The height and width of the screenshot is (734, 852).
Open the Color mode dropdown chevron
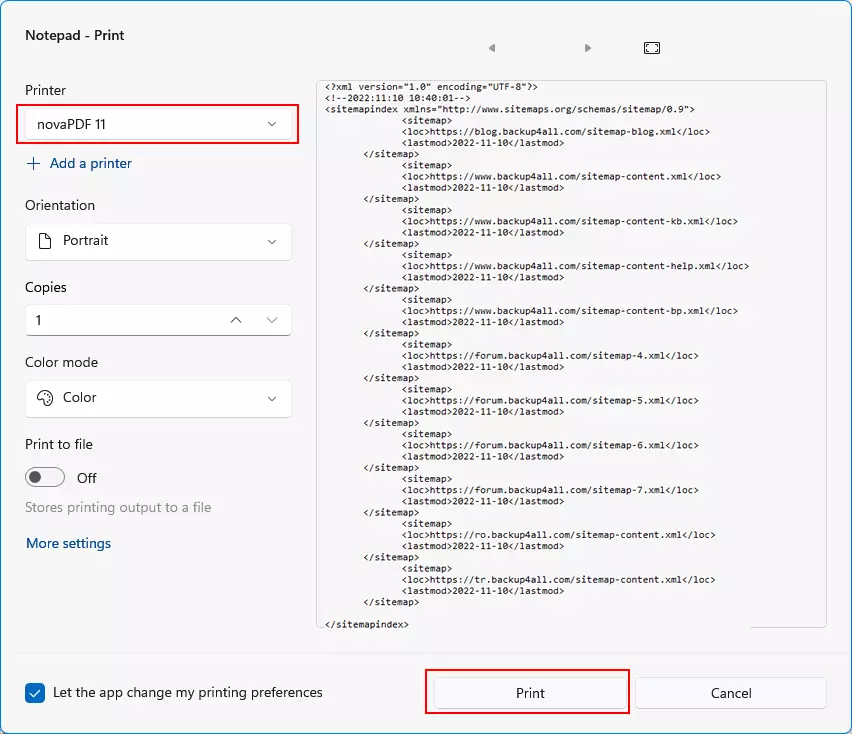[x=272, y=398]
